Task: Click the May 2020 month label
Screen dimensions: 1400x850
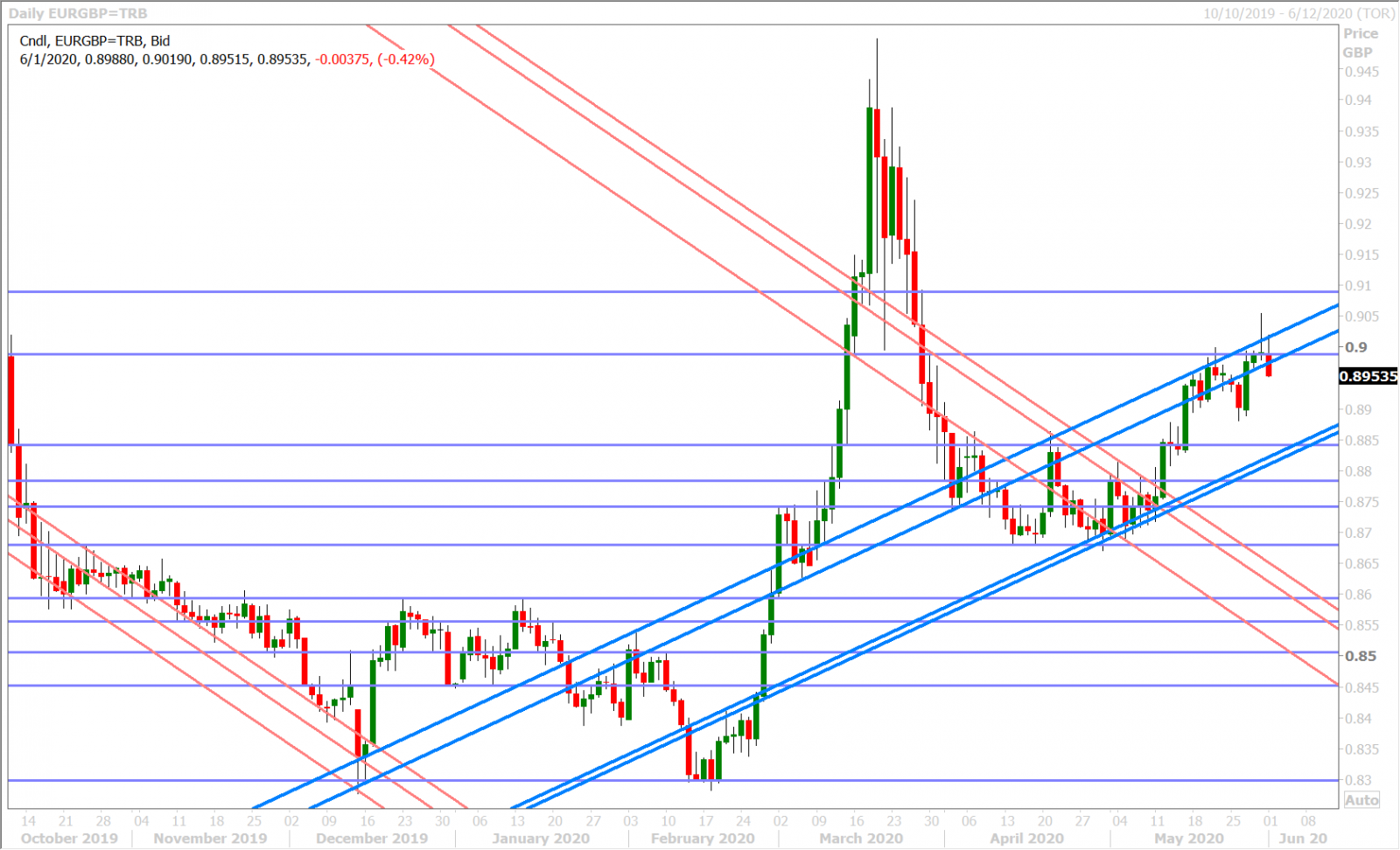Action: point(1188,839)
